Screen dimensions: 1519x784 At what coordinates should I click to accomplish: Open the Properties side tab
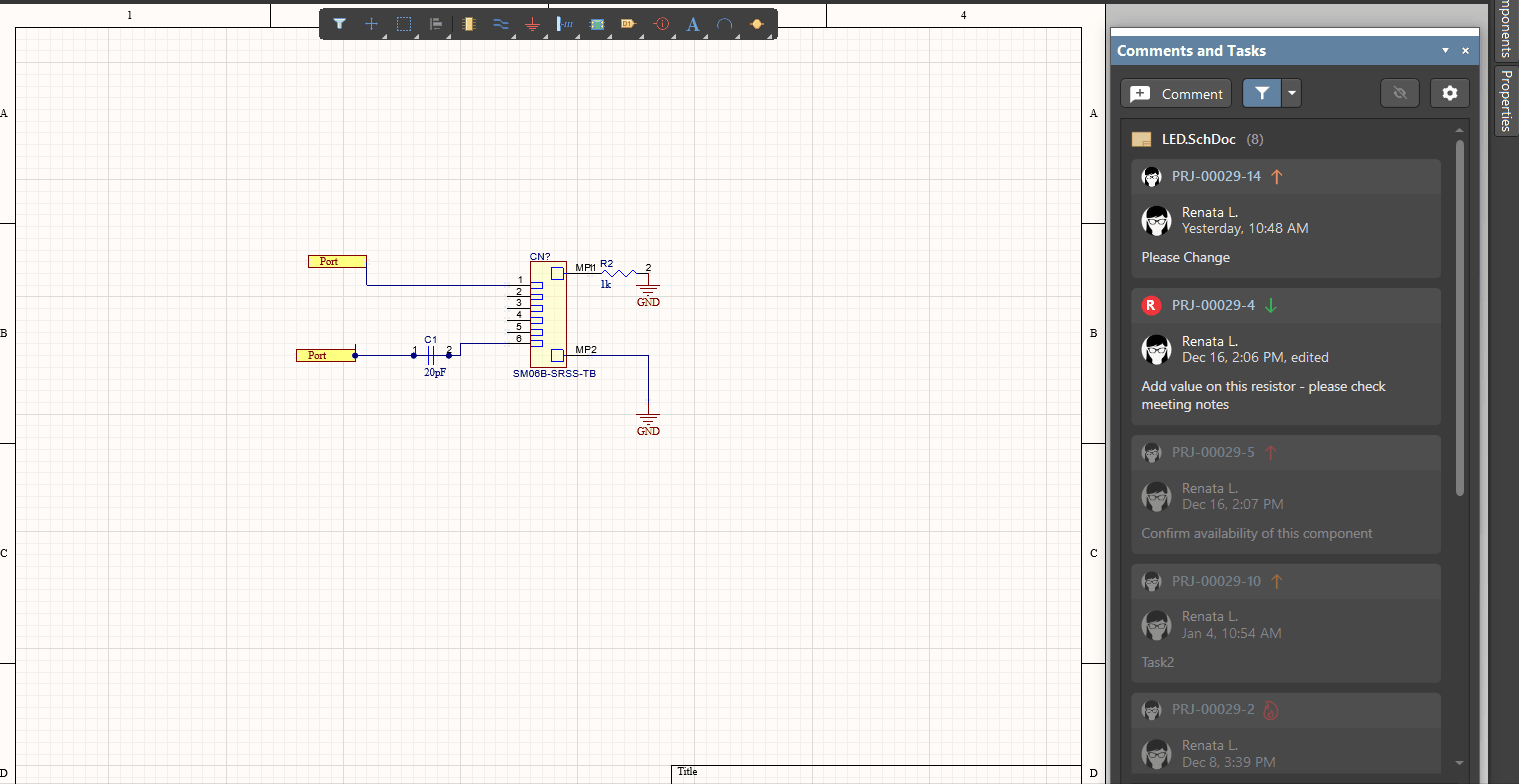click(1506, 100)
